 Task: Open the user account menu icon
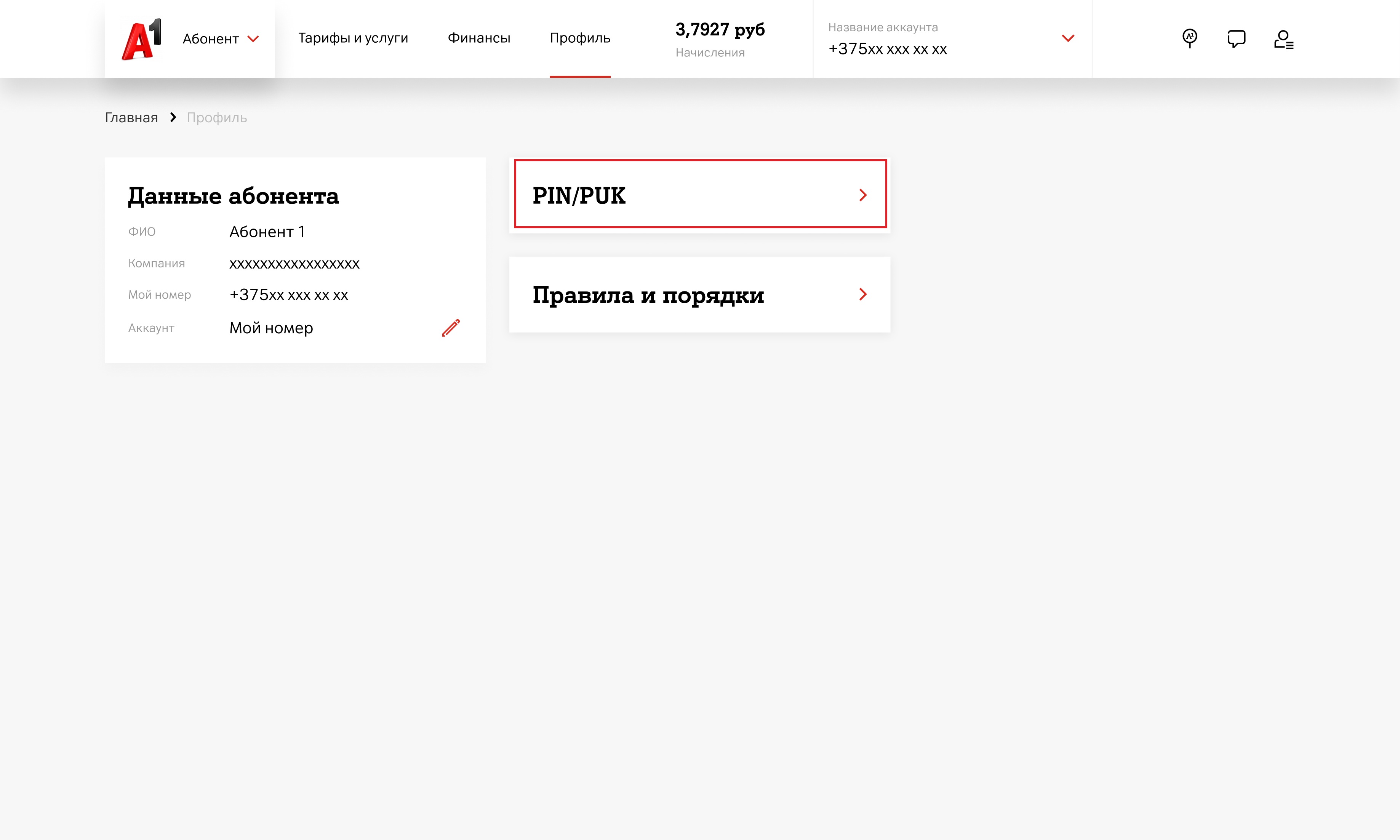coord(1283,40)
